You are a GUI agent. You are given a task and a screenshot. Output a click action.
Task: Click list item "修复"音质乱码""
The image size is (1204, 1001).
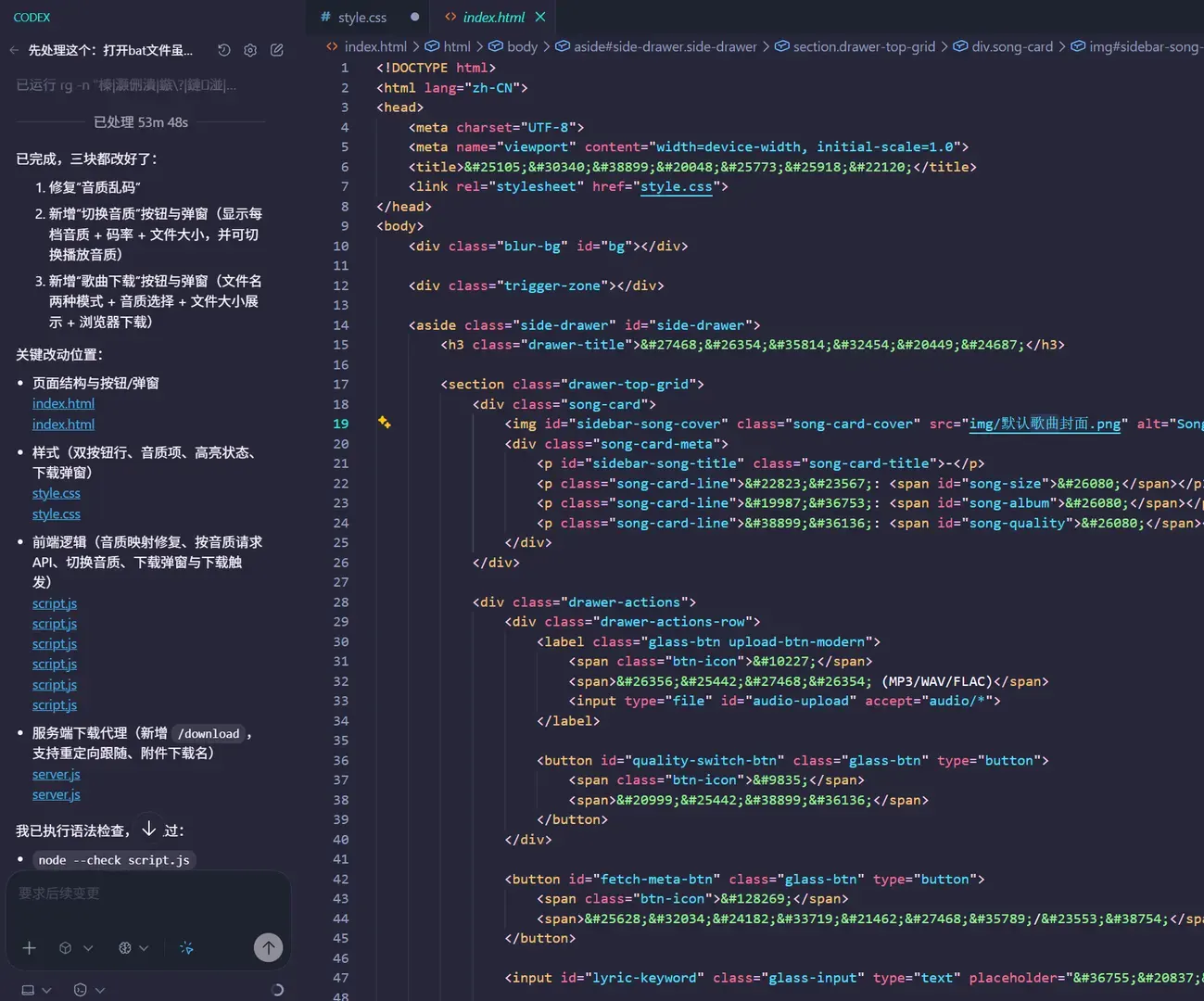(x=95, y=187)
